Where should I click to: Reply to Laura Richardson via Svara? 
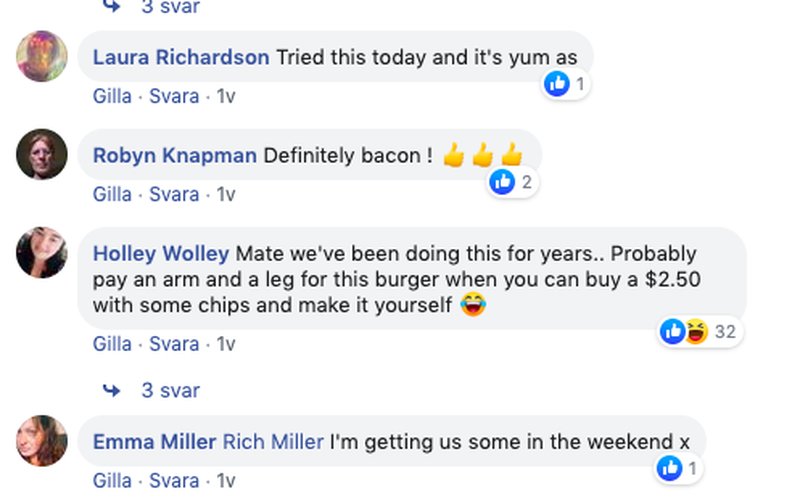tap(173, 97)
